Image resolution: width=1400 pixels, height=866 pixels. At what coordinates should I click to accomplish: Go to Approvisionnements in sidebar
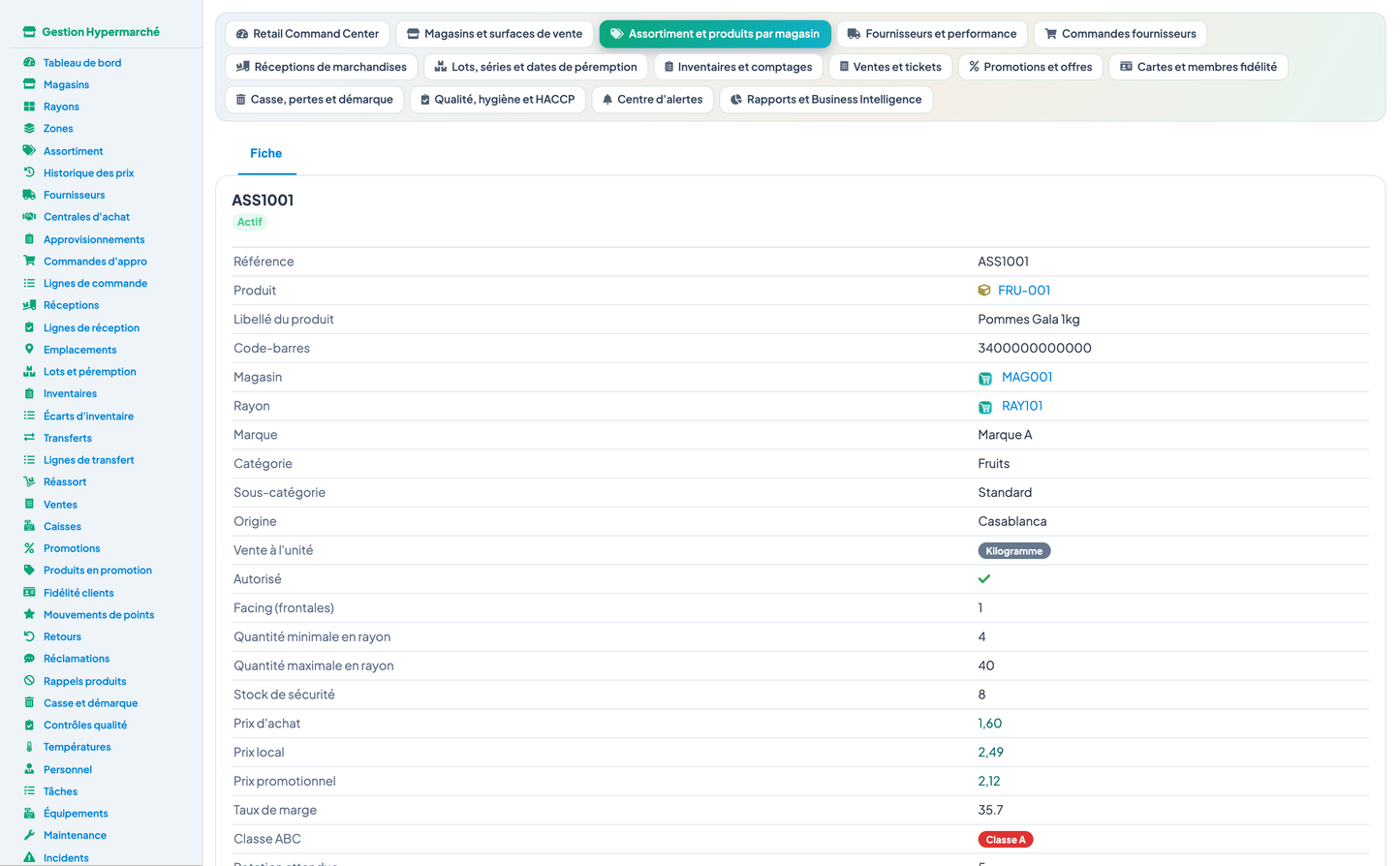[94, 239]
